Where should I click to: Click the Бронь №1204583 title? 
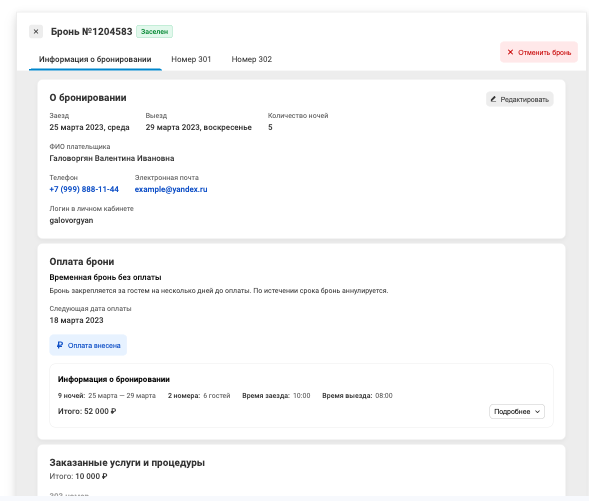92,32
